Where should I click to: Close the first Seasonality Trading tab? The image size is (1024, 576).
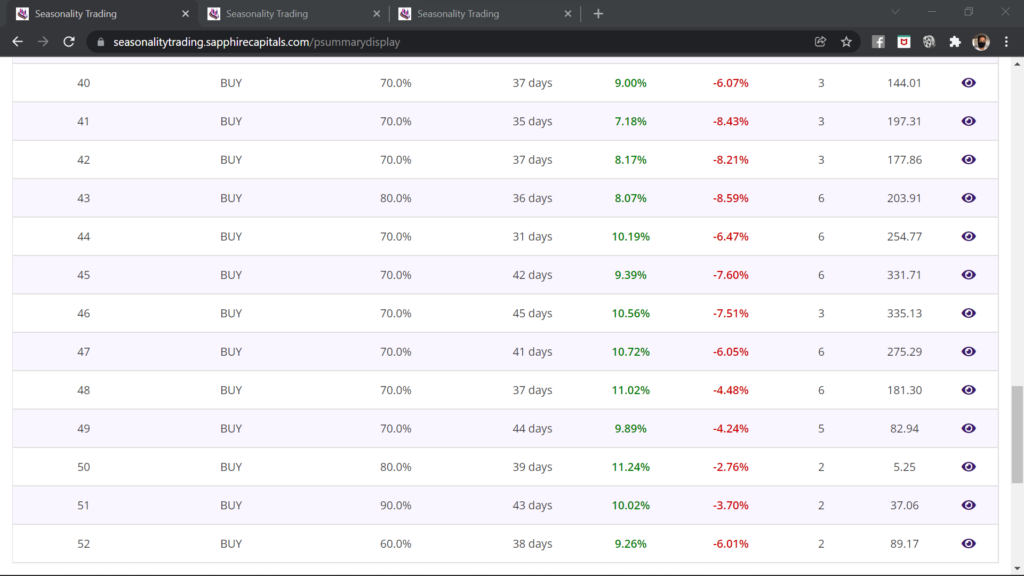click(185, 14)
